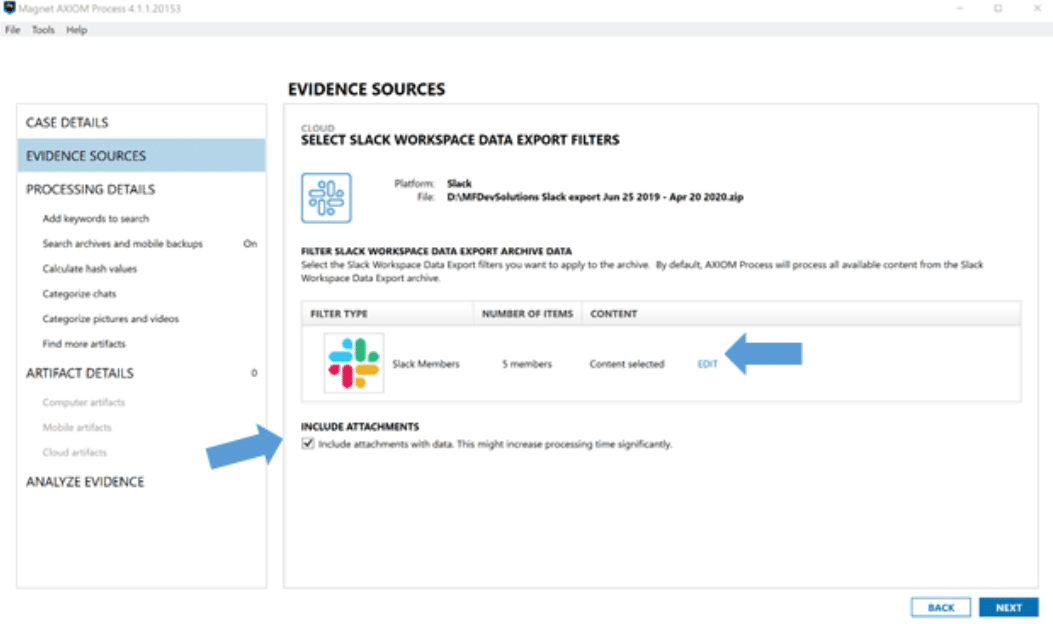Close the AXIOM Process window
Viewport: 1053px width, 624px height.
(x=1037, y=8)
